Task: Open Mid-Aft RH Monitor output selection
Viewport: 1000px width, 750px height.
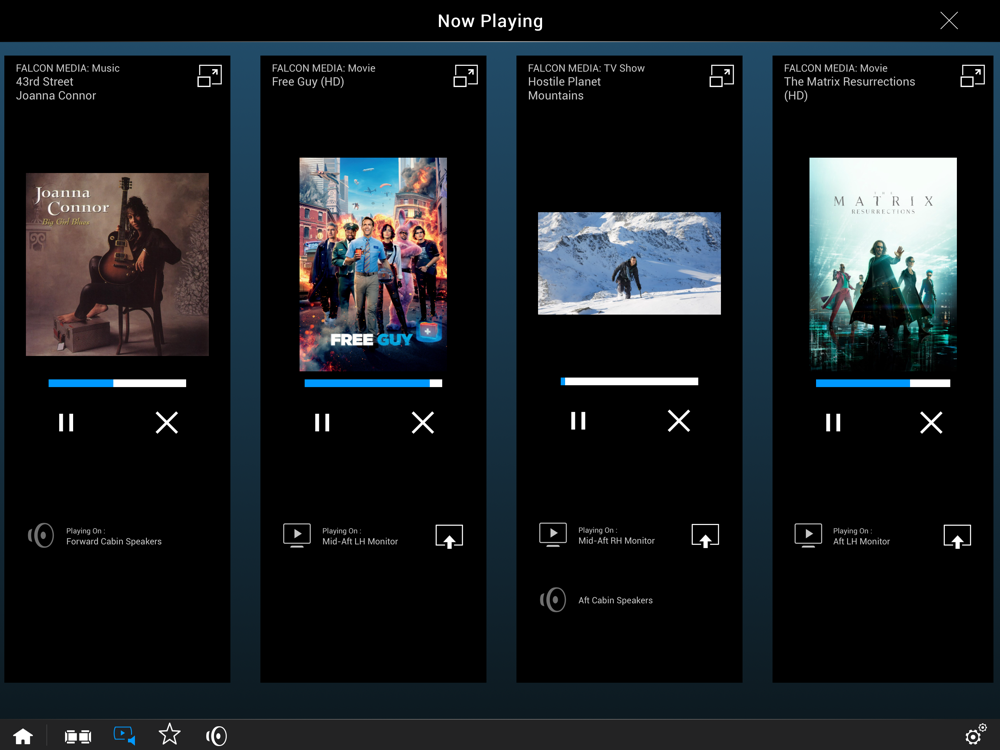Action: click(705, 536)
